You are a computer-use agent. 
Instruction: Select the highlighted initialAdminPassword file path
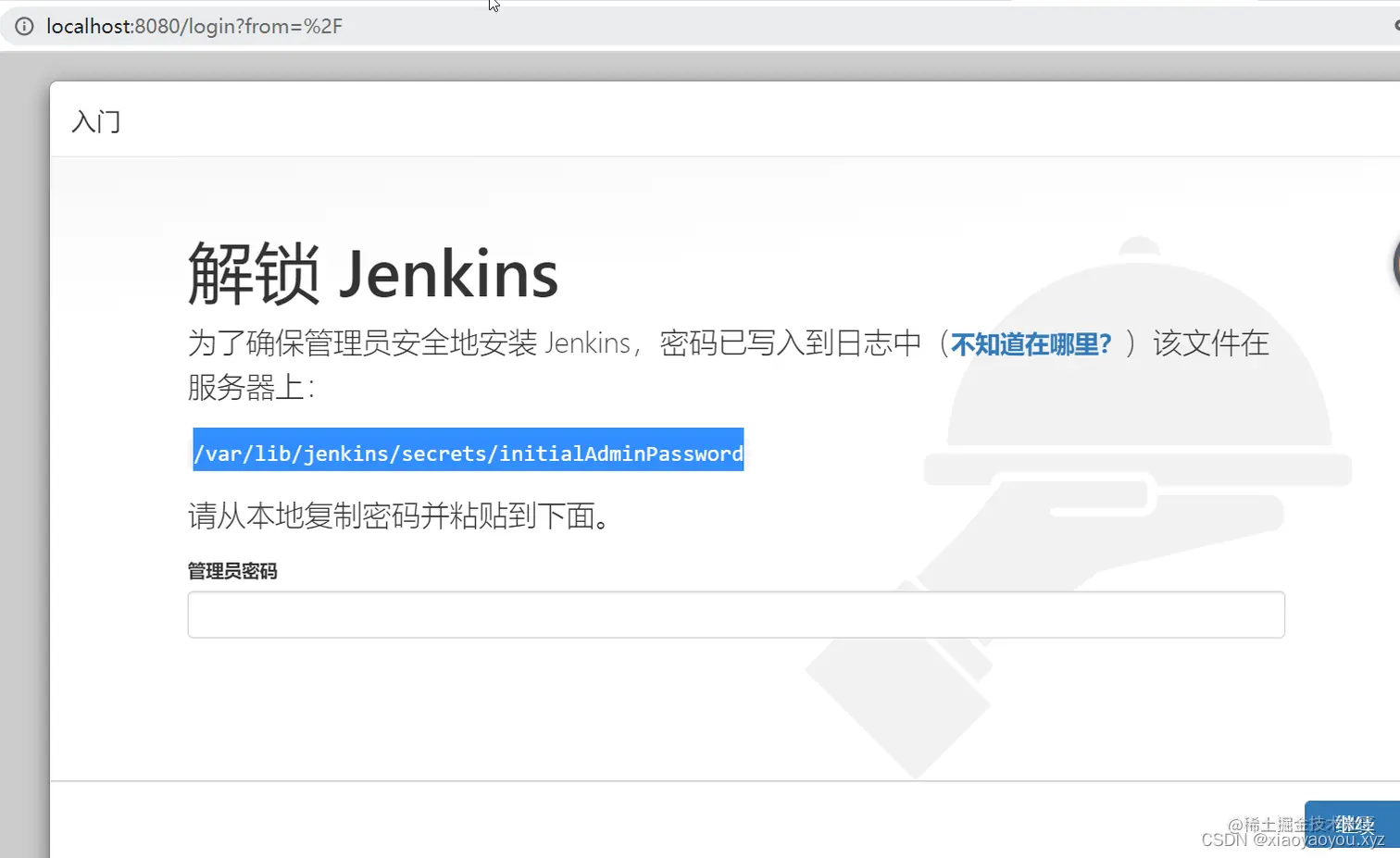click(468, 453)
